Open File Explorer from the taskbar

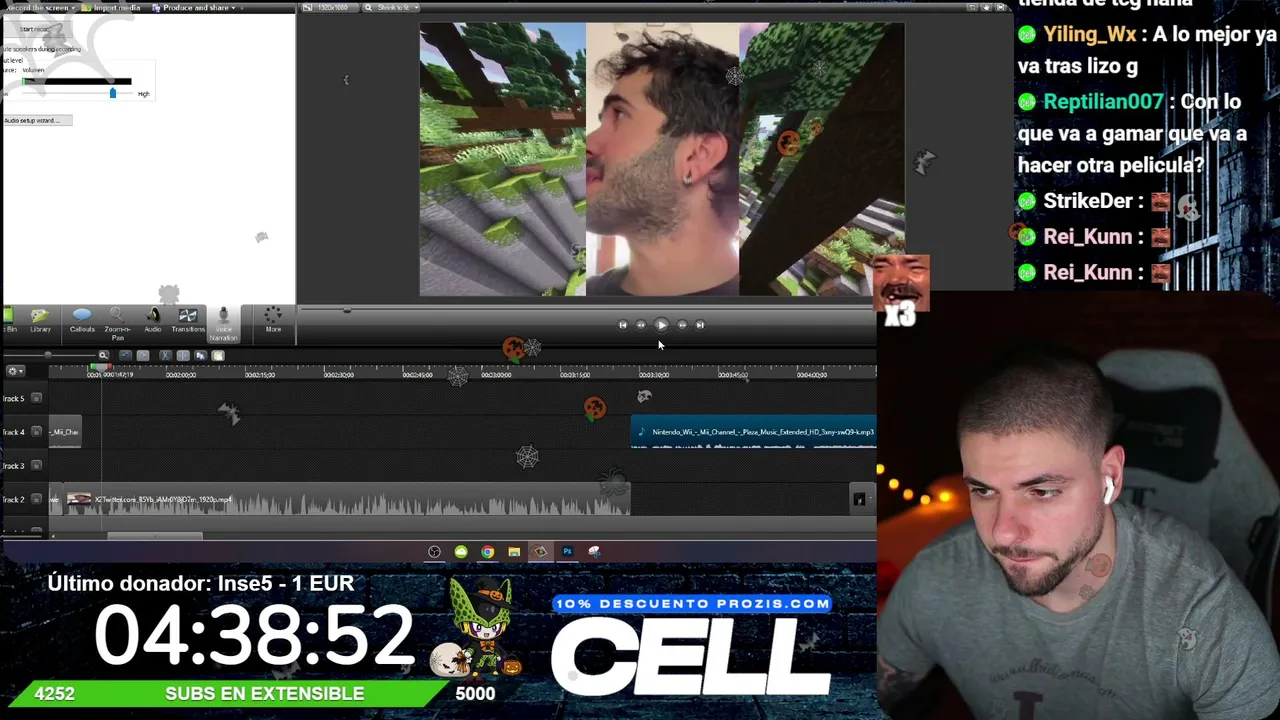(x=514, y=552)
